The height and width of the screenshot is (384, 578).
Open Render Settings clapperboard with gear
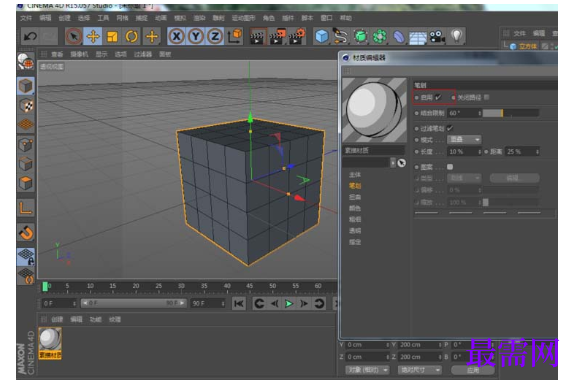point(297,36)
